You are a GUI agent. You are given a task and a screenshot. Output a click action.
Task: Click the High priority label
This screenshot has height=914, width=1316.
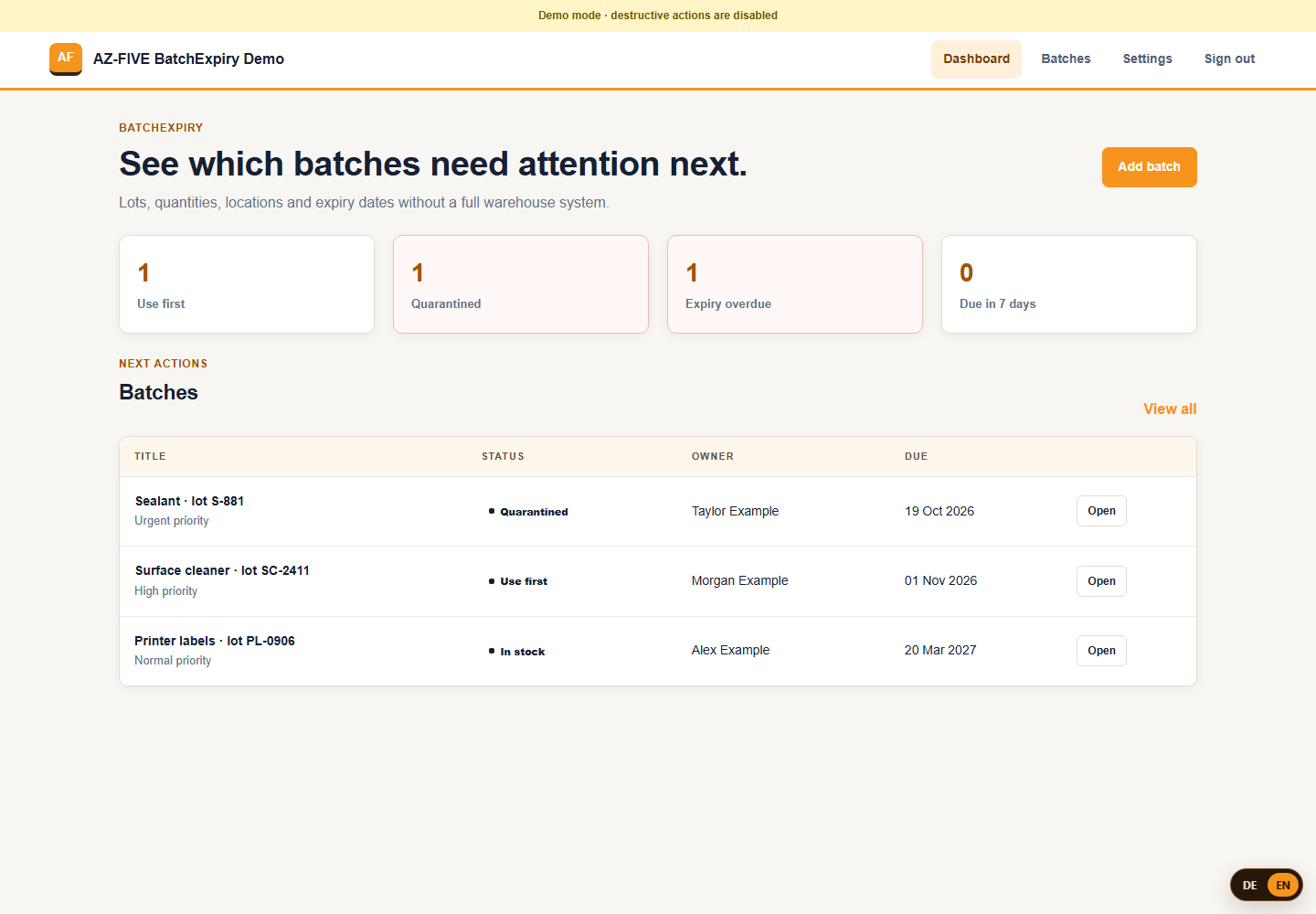(165, 591)
